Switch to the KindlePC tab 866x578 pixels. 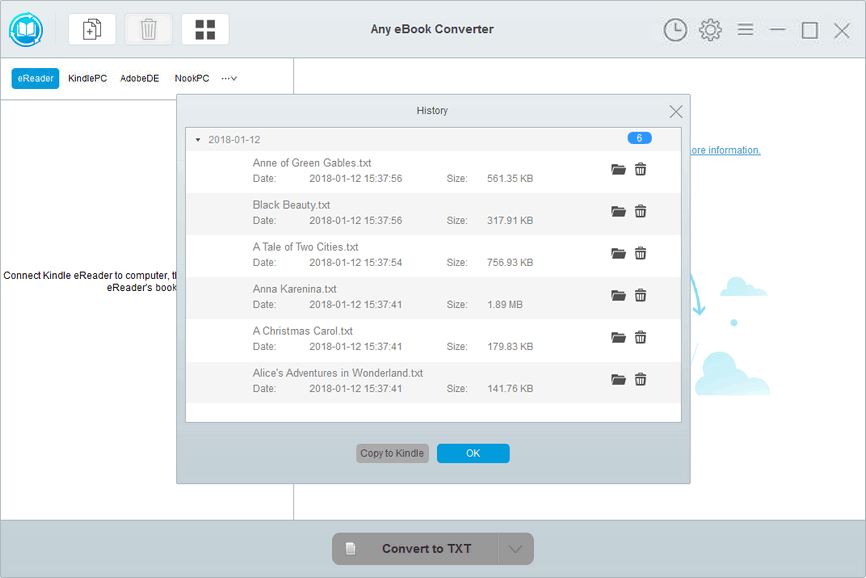click(87, 78)
